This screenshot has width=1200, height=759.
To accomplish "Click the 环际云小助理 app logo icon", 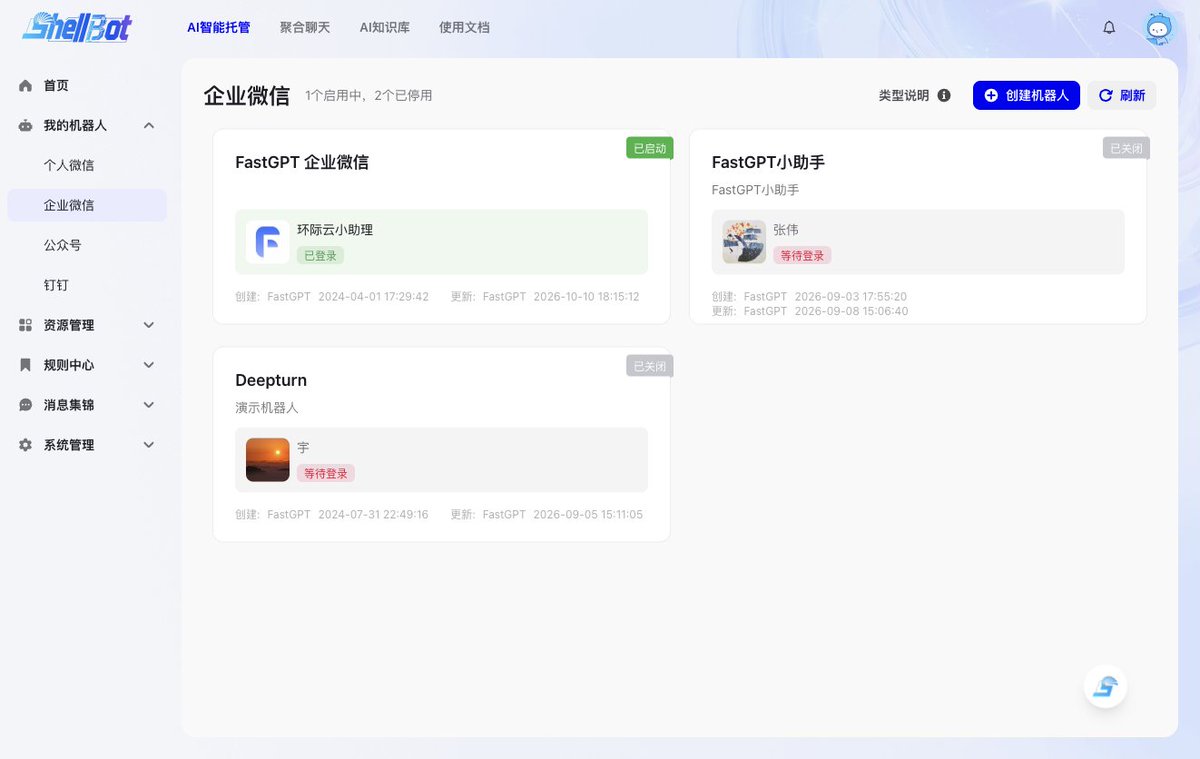I will (x=267, y=242).
